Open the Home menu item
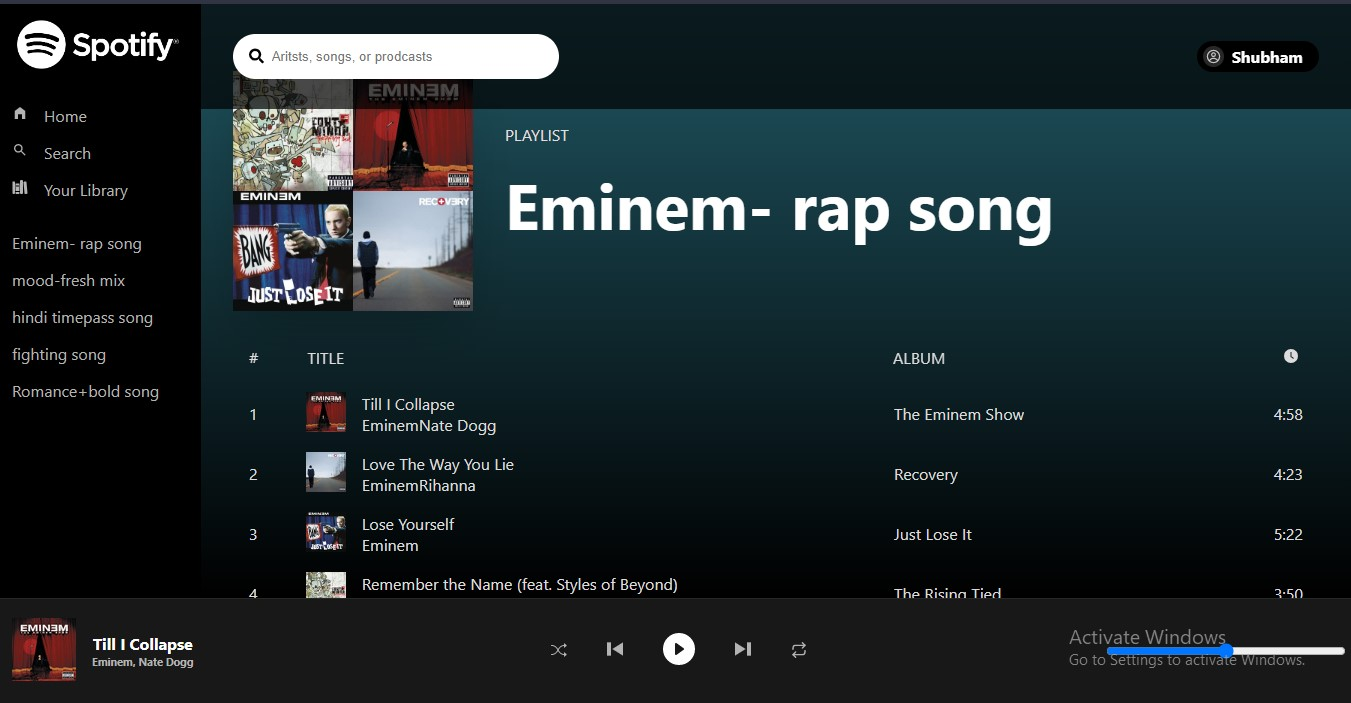The height and width of the screenshot is (703, 1351). click(65, 117)
